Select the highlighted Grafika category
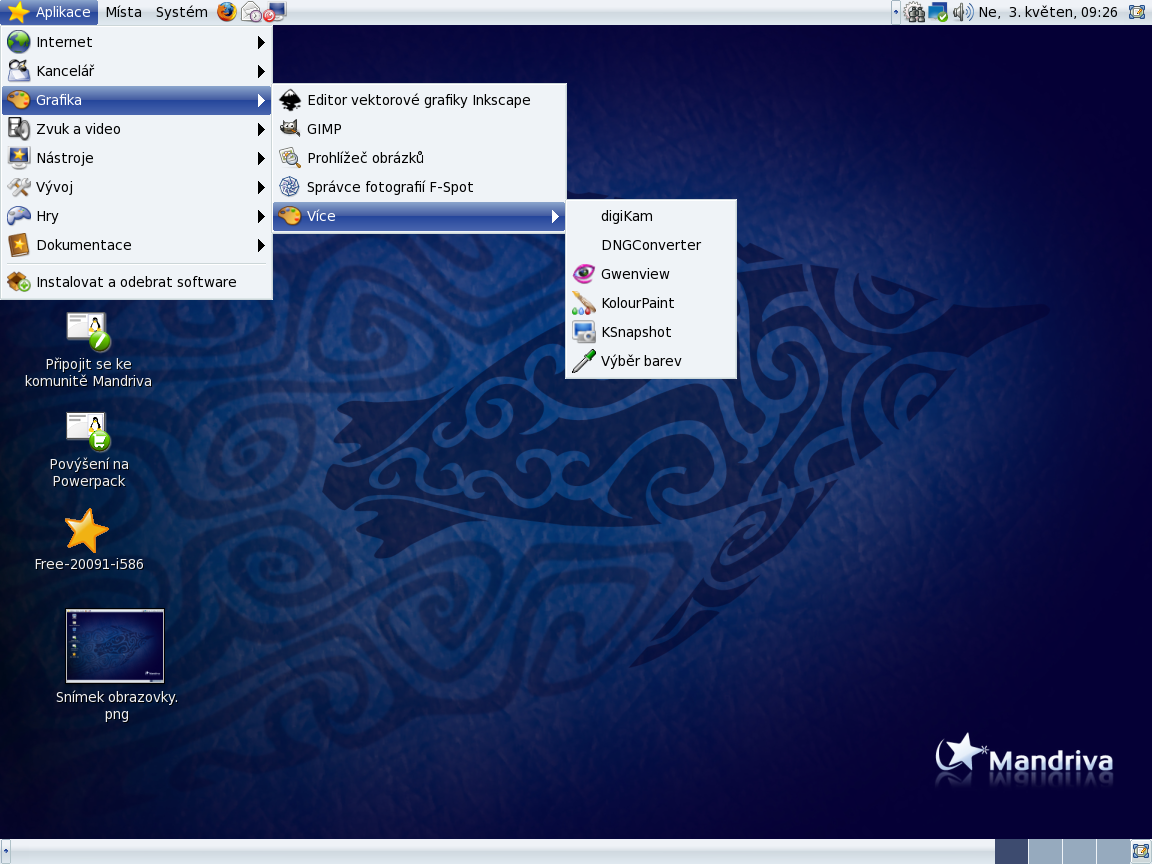The image size is (1152, 864). click(137, 100)
